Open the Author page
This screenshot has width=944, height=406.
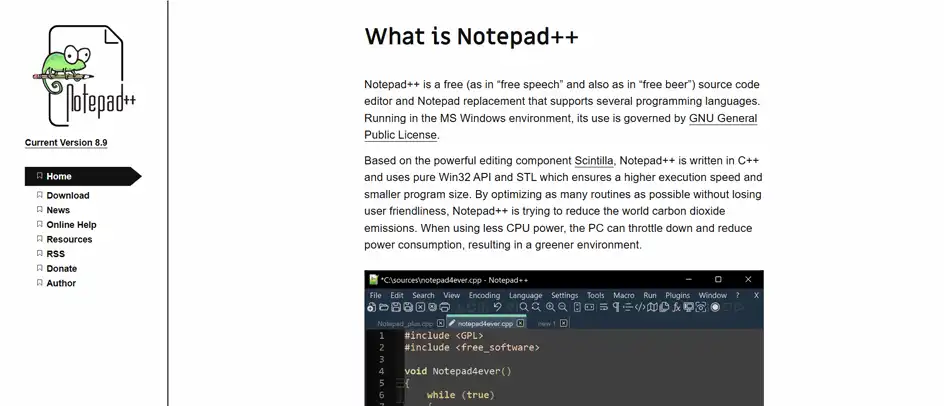tap(61, 283)
